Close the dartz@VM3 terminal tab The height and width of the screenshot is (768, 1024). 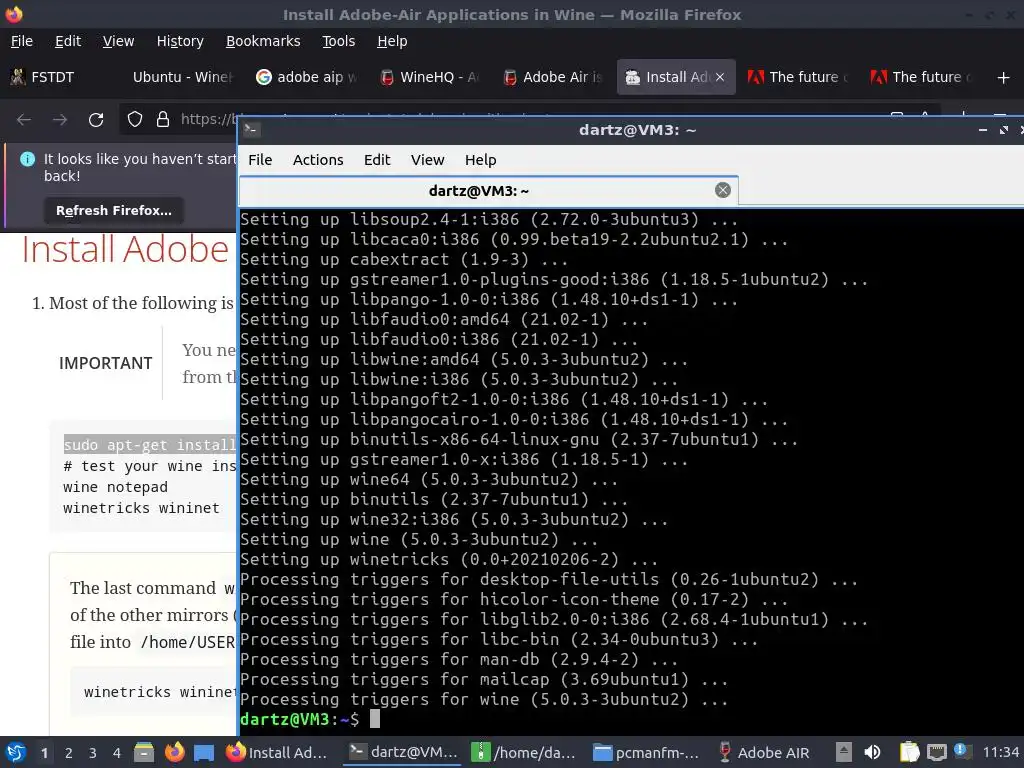point(722,190)
